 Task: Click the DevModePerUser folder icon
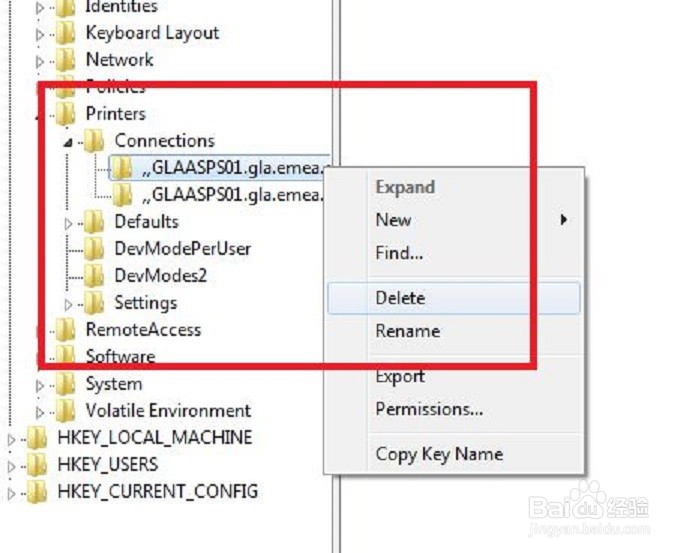[x=94, y=249]
